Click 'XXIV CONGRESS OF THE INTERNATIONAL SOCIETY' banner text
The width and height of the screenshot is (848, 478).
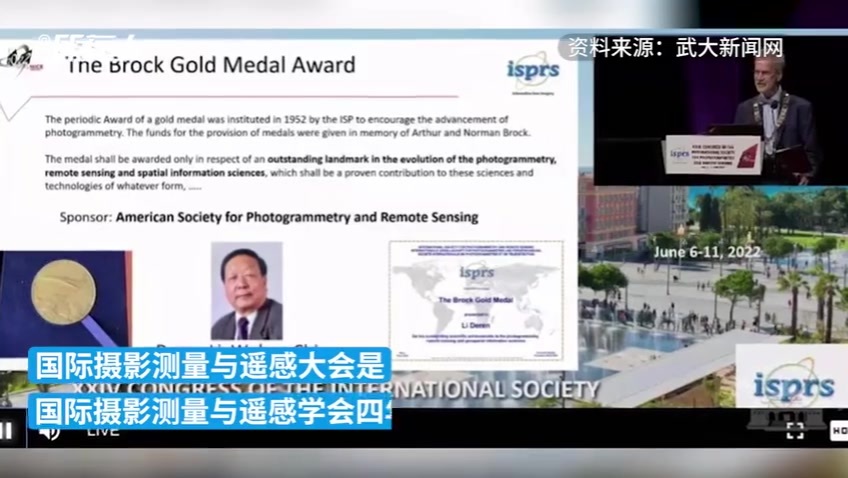pos(336,389)
